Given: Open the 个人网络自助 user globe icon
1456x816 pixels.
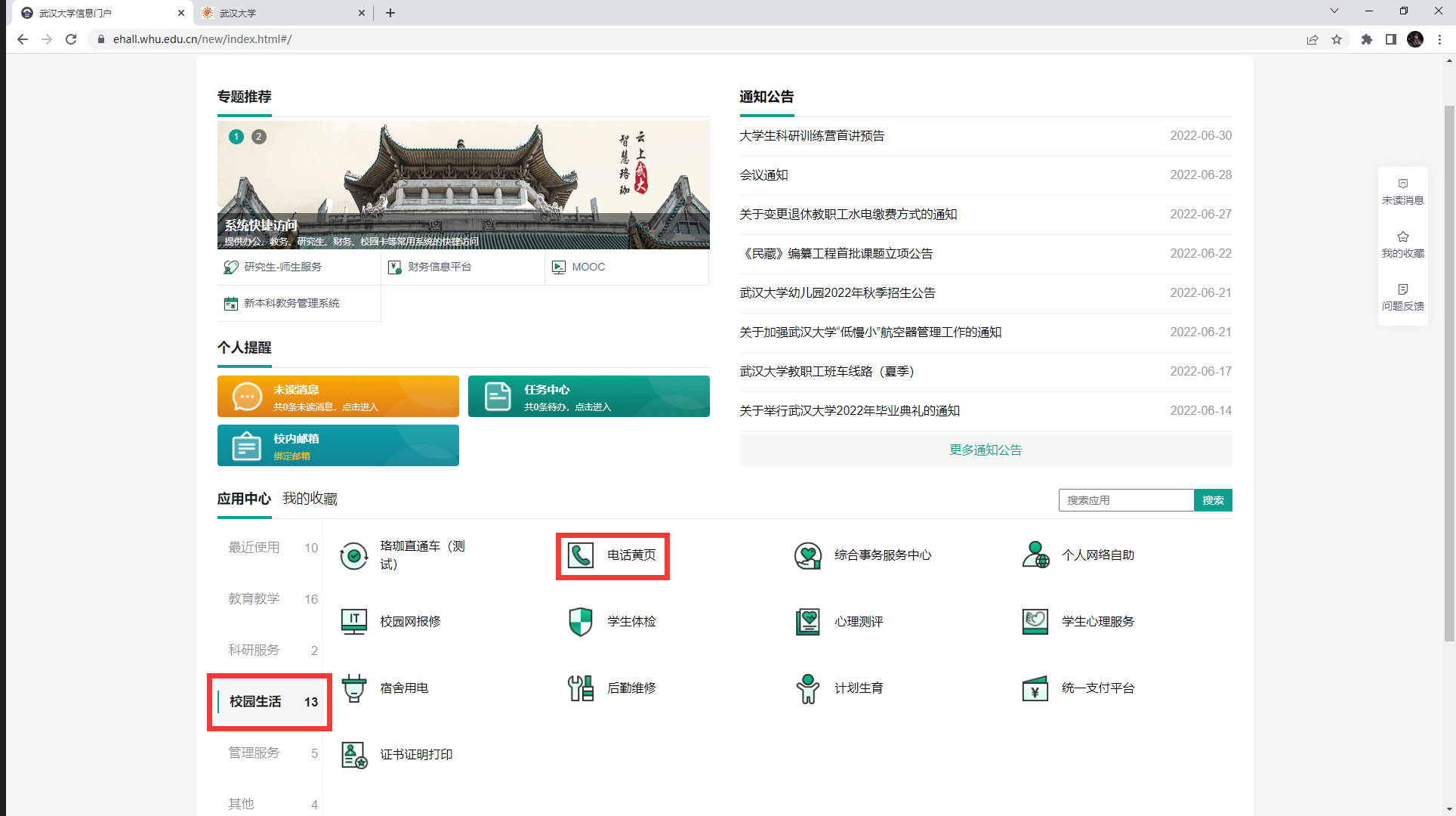Looking at the screenshot, I should tap(1035, 555).
